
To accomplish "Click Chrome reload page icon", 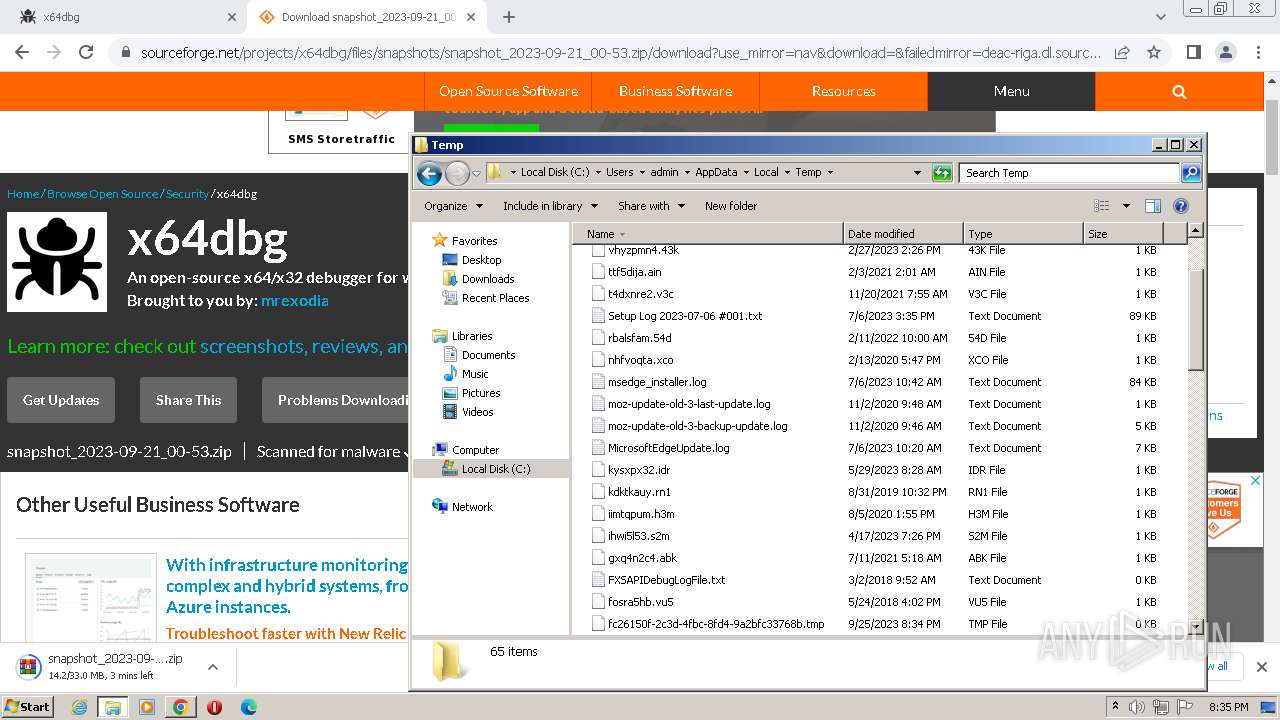I will (86, 52).
